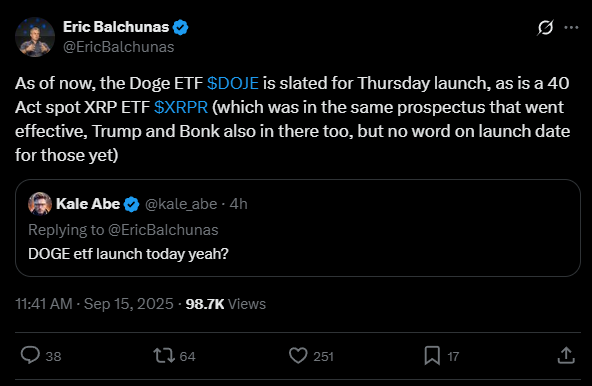Click the Eric Balchunas display name
The width and height of the screenshot is (592, 386).
coord(116,27)
